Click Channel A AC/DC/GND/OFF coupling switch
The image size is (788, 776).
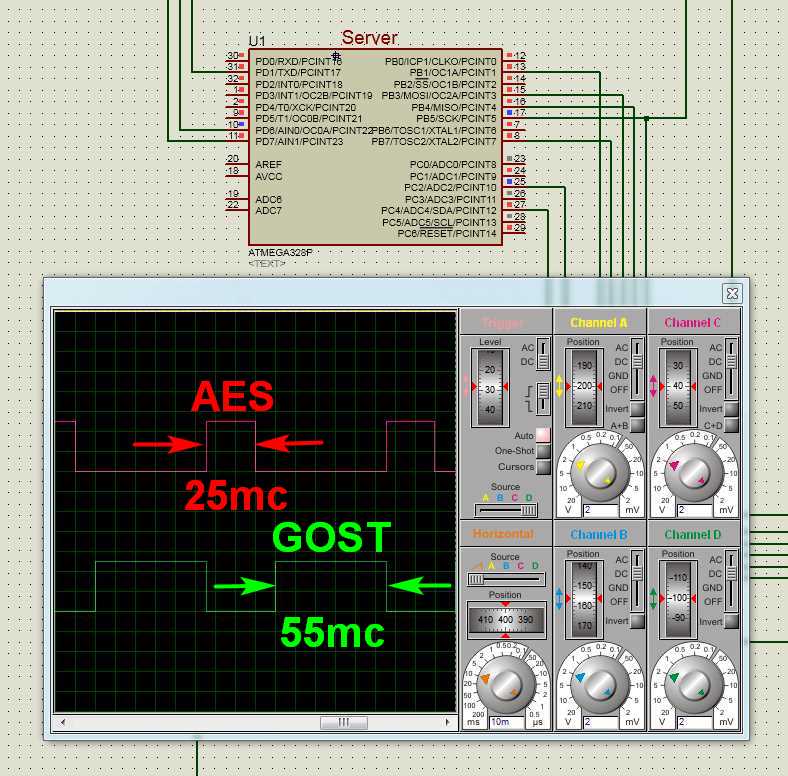point(638,368)
